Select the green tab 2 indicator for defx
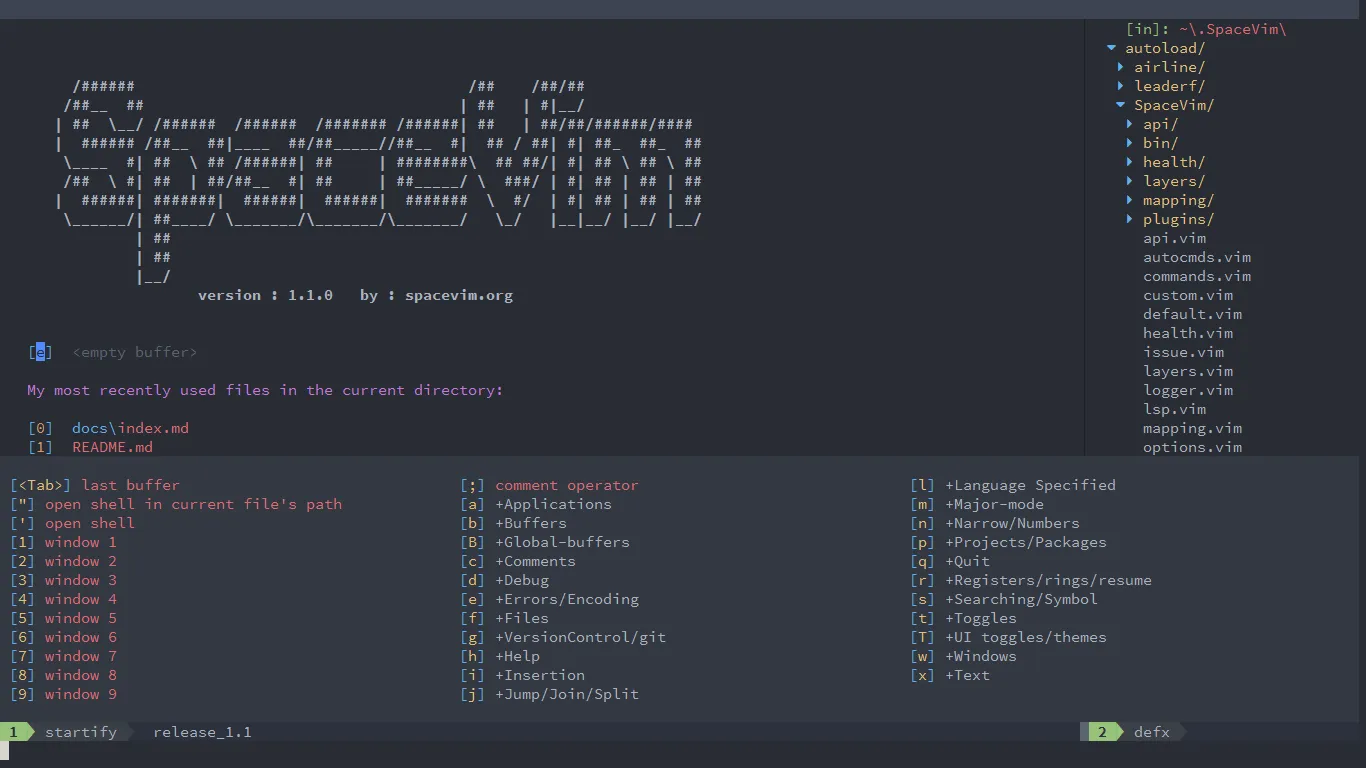 tap(1101, 732)
